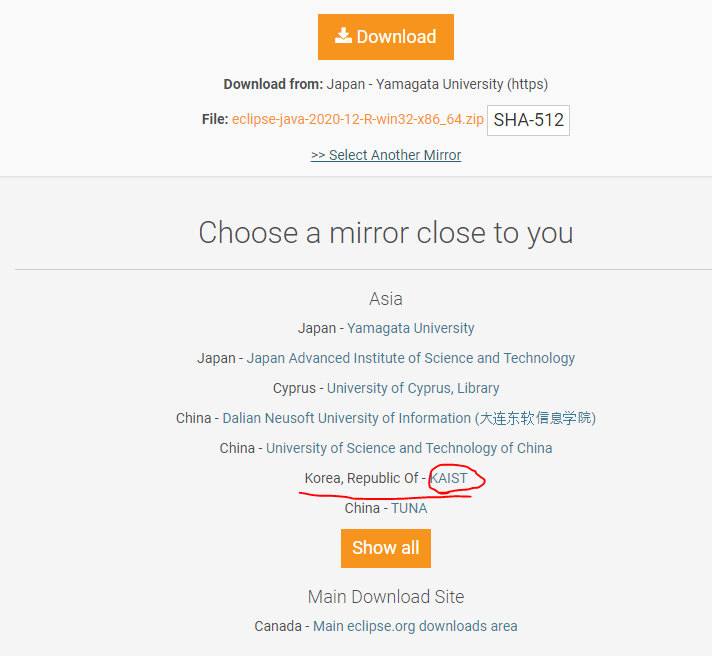Click the orange Download button
Viewport: 712px width, 656px height.
pos(386,37)
